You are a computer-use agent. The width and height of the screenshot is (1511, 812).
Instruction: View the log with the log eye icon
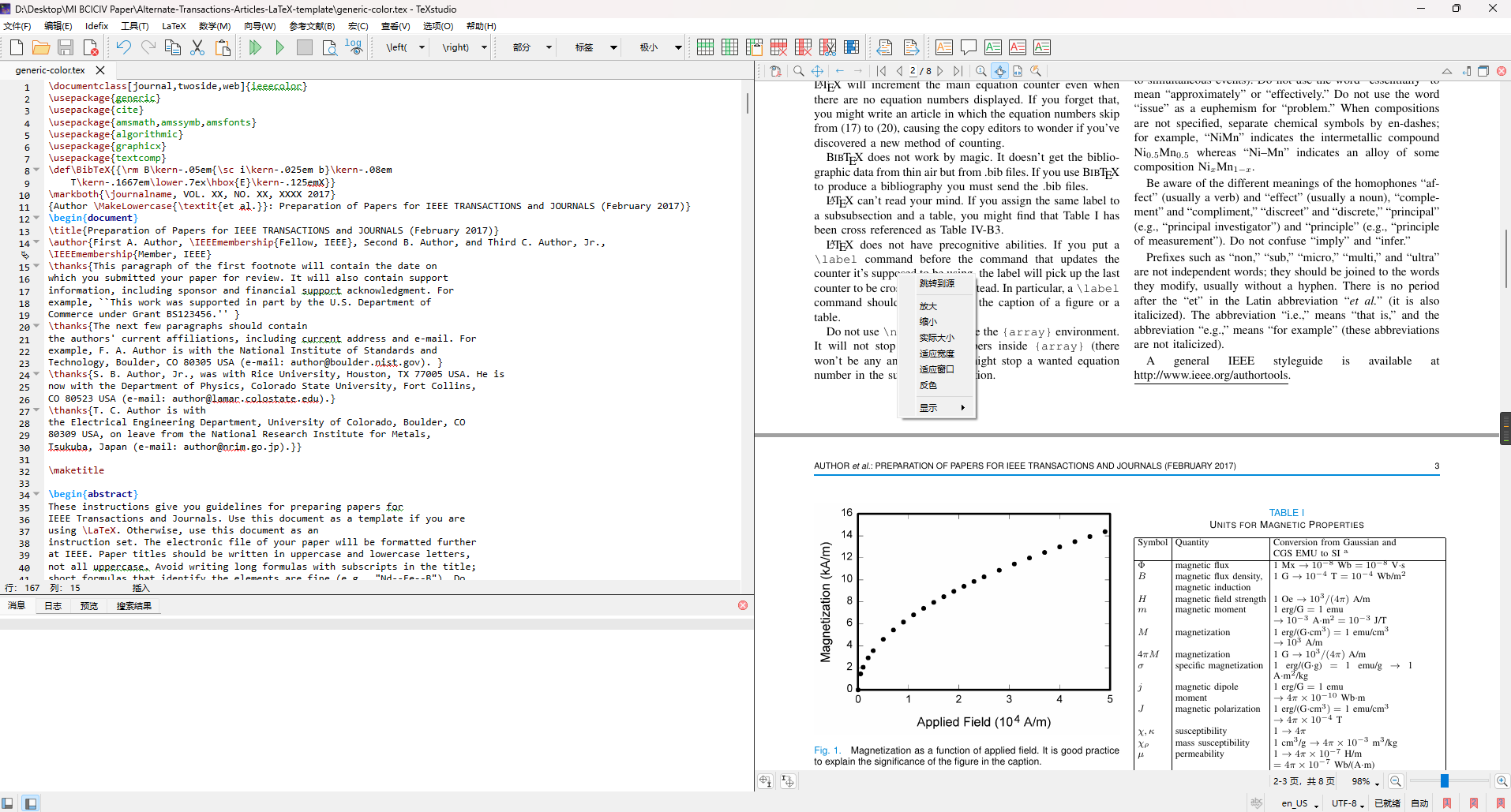pos(354,47)
